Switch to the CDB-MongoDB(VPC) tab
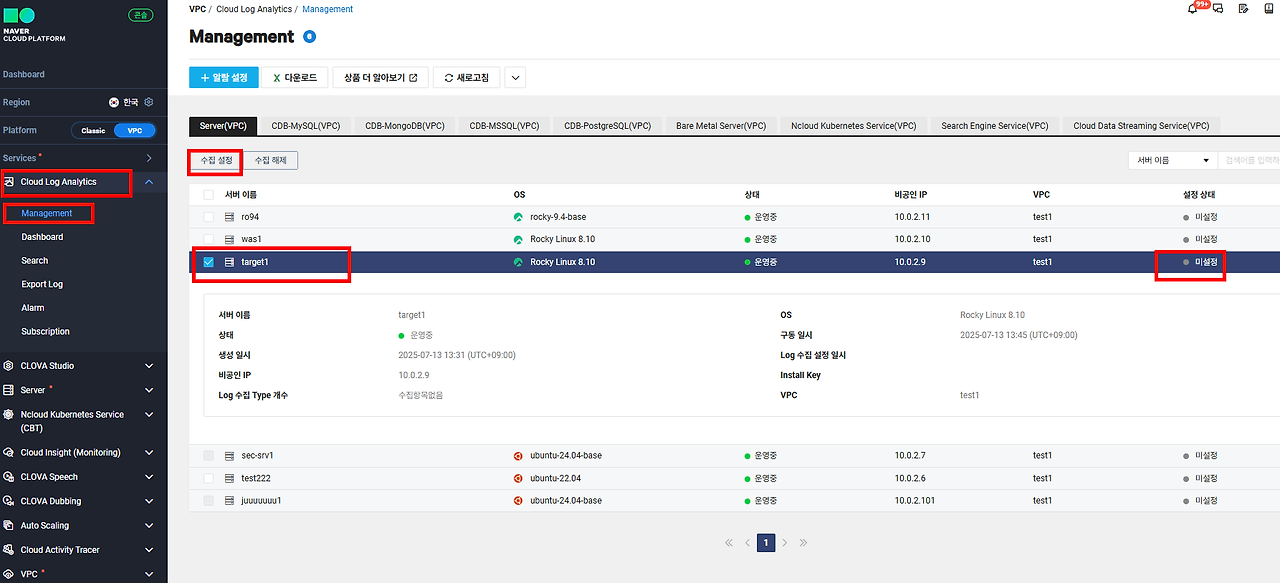The width and height of the screenshot is (1280, 583). pyautogui.click(x=405, y=125)
